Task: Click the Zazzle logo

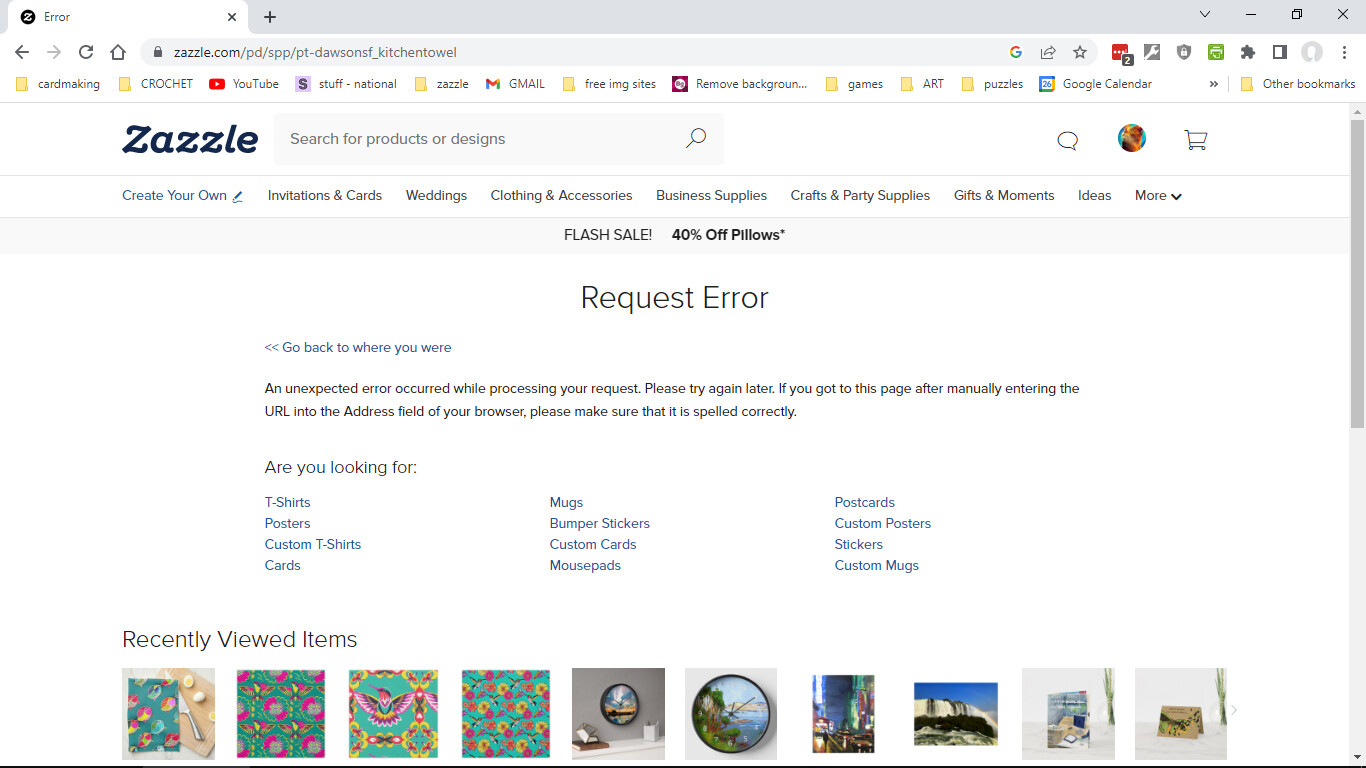Action: click(x=190, y=139)
